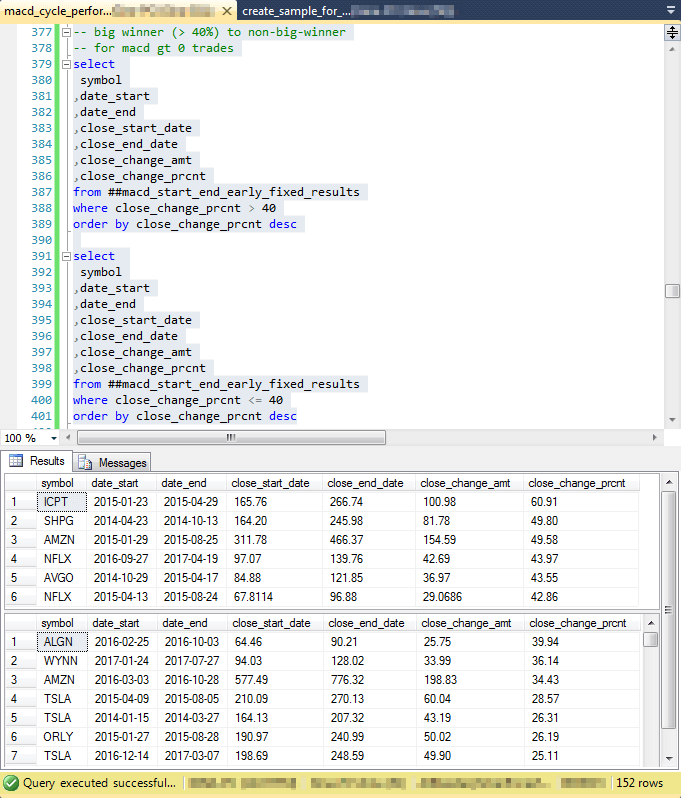
Task: Click the first grid date_start column header
Action: [121, 483]
